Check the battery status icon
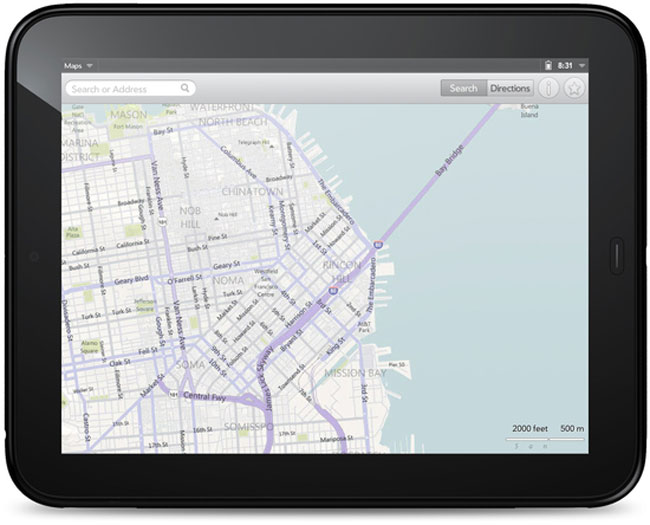 547,66
